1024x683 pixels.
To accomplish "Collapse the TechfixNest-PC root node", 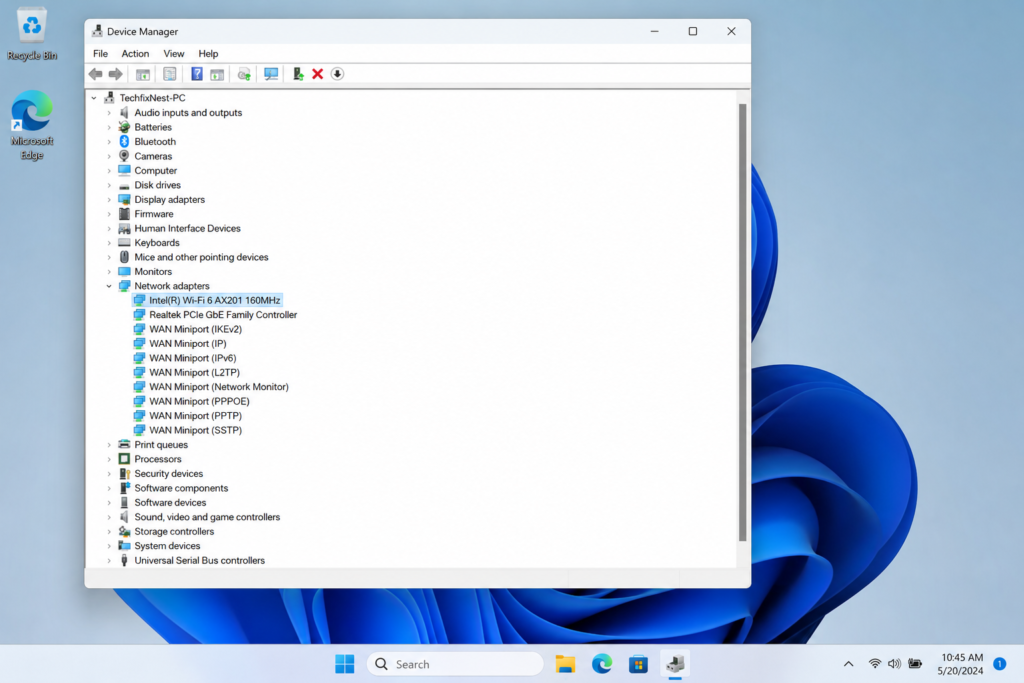I will tap(94, 98).
